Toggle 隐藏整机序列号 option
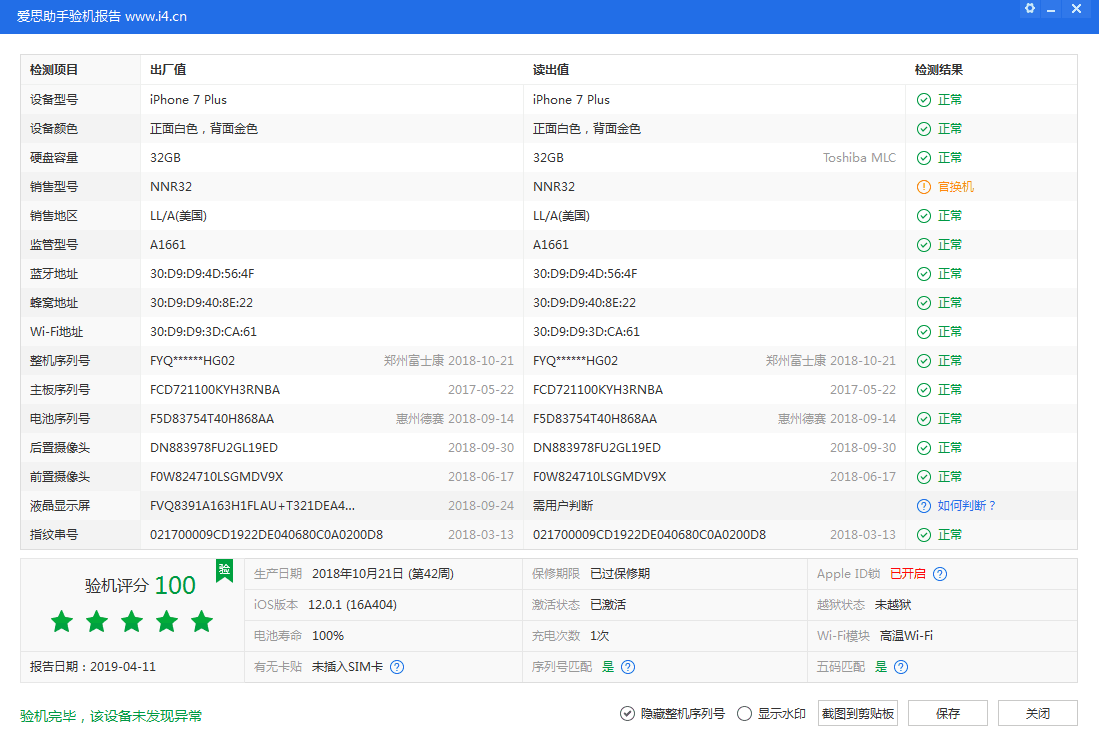The width and height of the screenshot is (1099, 732). 672,714
